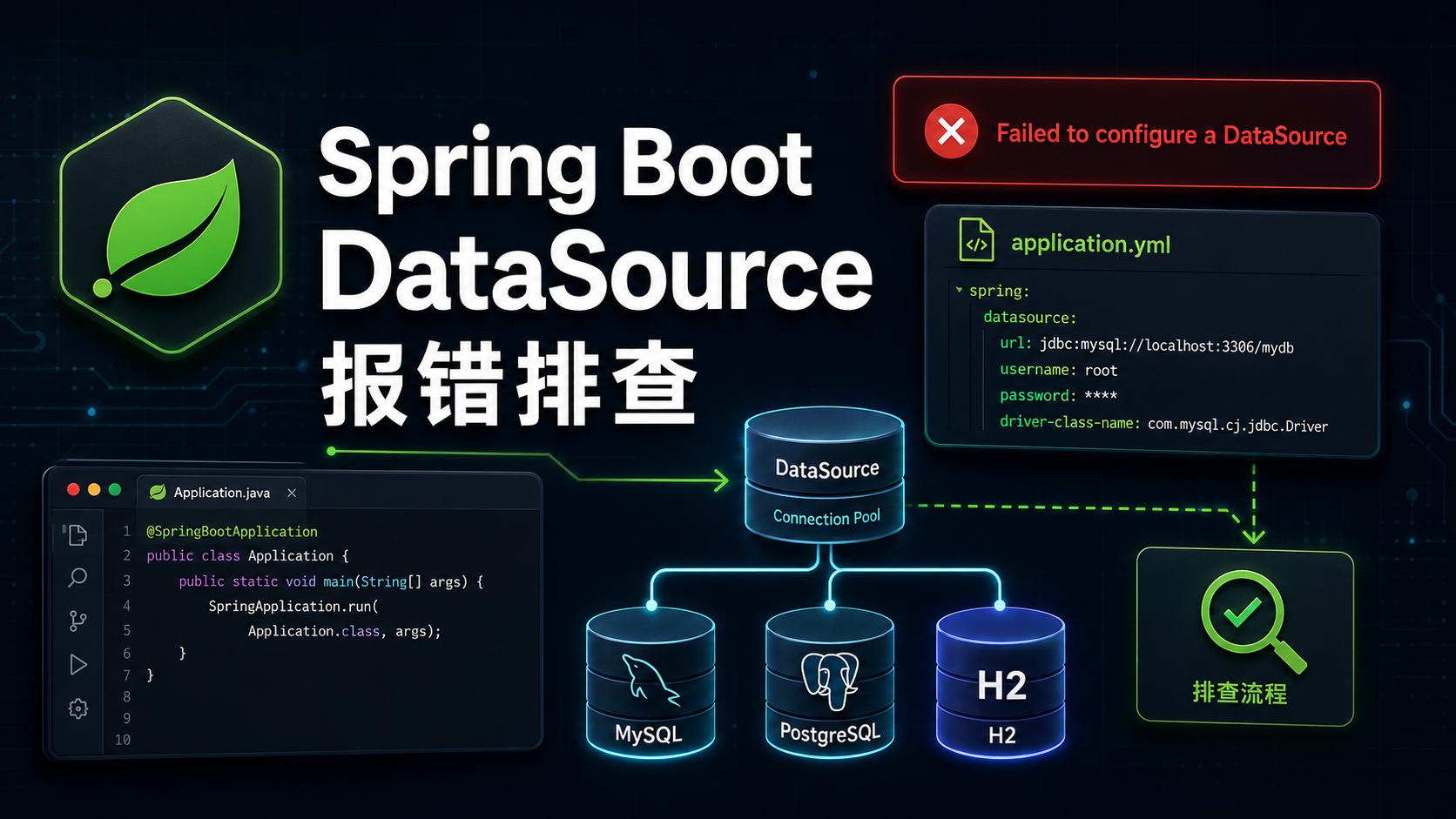The image size is (1456, 819).
Task: Click the 报错排查 heading
Action: tap(509, 384)
